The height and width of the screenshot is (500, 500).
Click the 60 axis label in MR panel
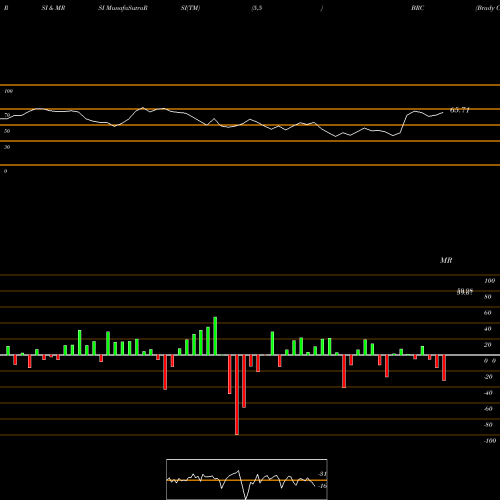[x=488, y=313]
